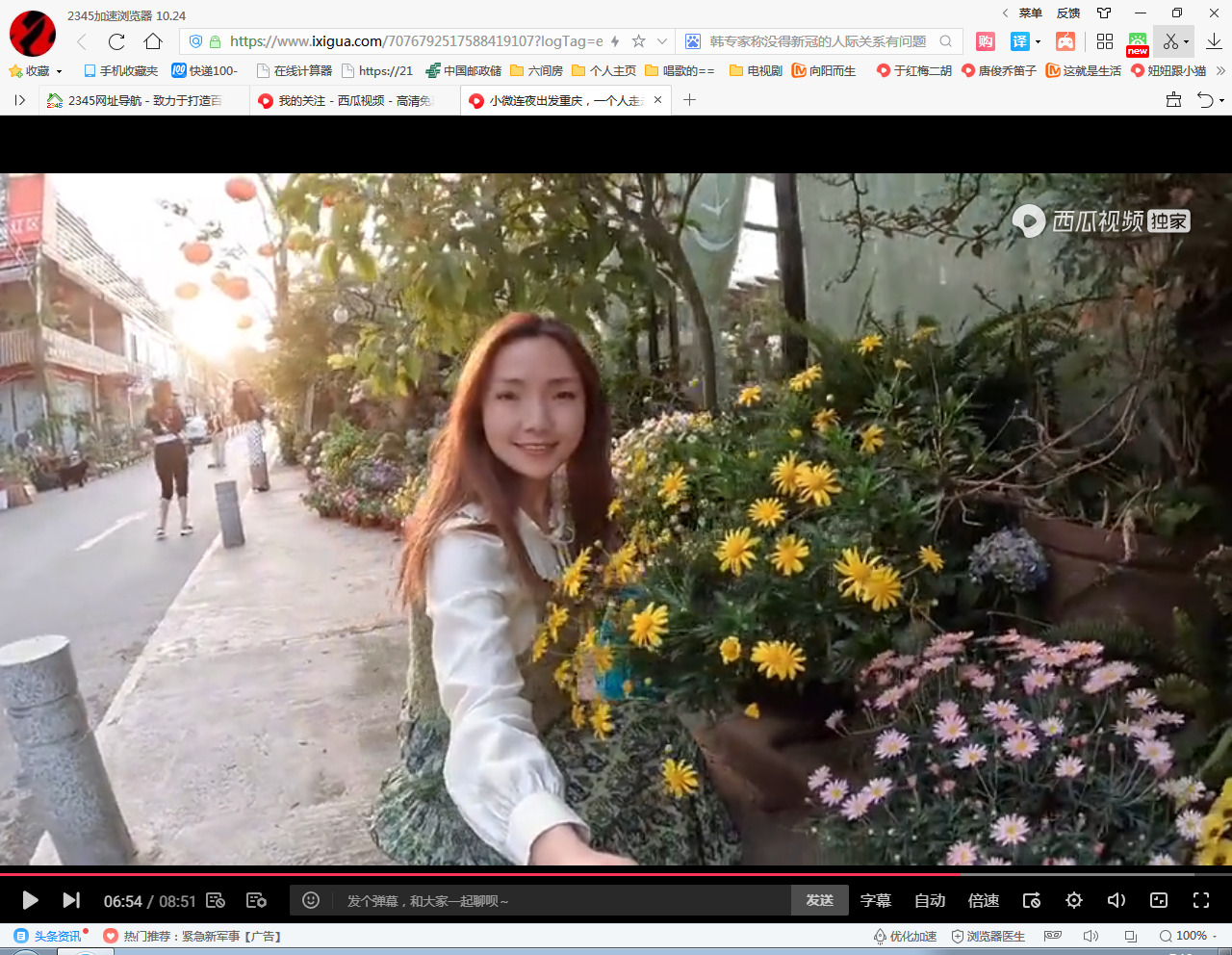
Task: Open the 向阳而生 bookmark
Action: 824,71
